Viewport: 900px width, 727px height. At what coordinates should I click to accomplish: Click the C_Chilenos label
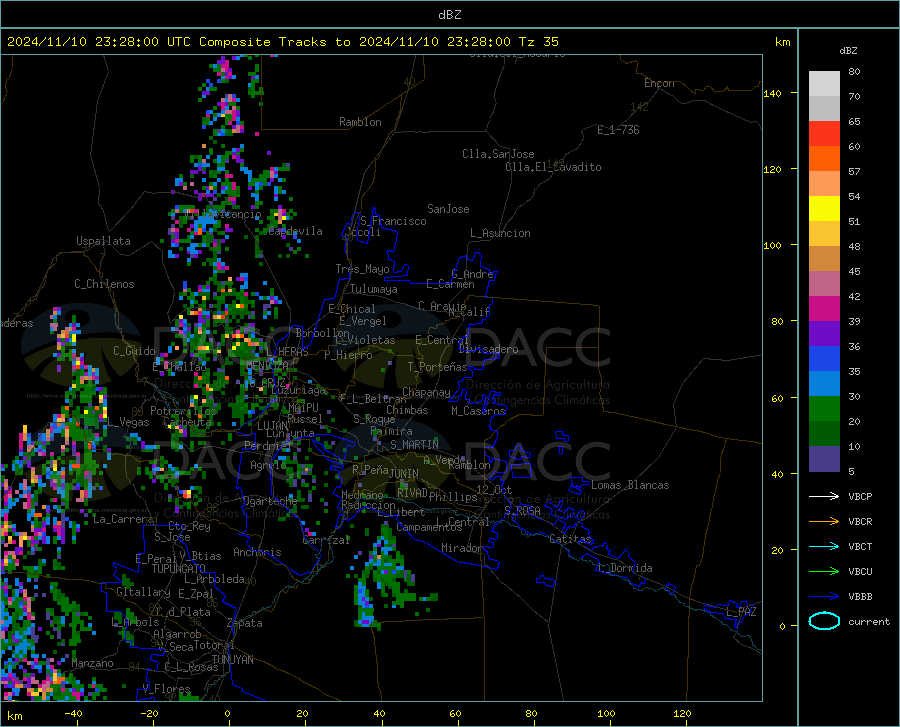click(104, 284)
